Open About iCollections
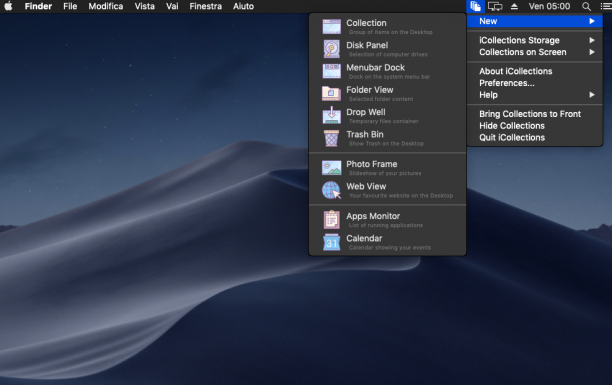This screenshot has height=385, width=612. click(x=535, y=71)
